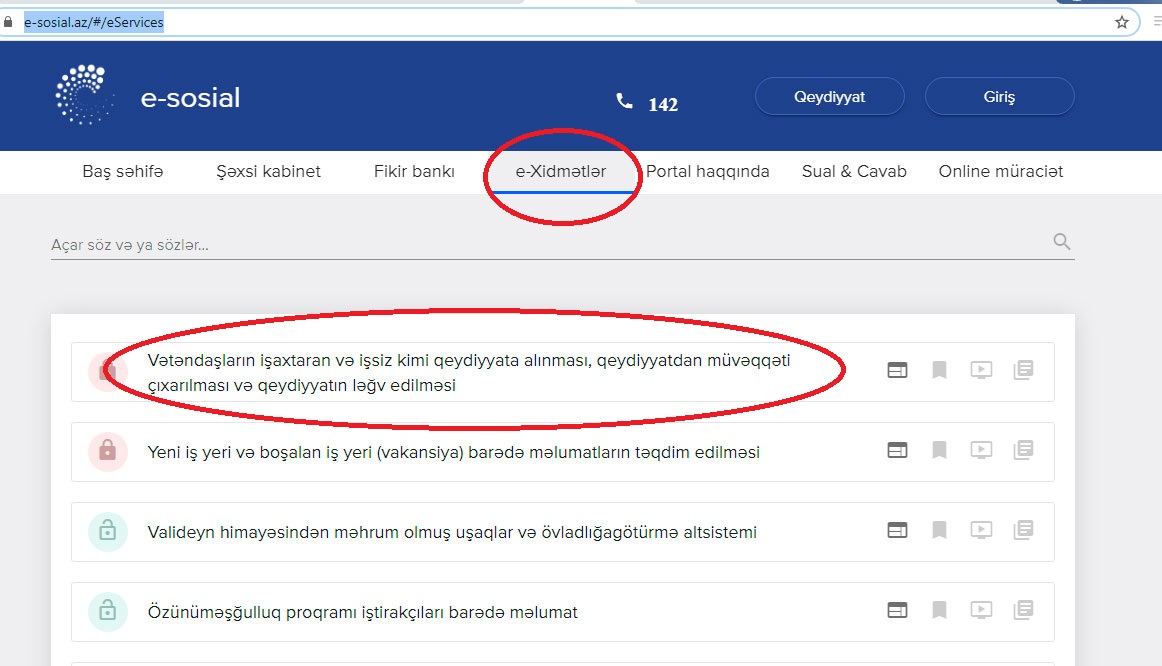The image size is (1162, 666).
Task: Open document list icon for Vətəndaşların işaxtaran row
Action: pos(1023,370)
